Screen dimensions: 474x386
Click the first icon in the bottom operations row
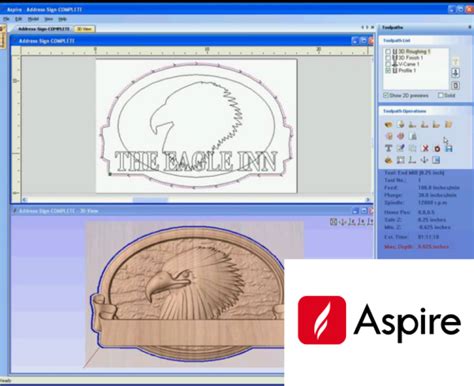(x=388, y=160)
